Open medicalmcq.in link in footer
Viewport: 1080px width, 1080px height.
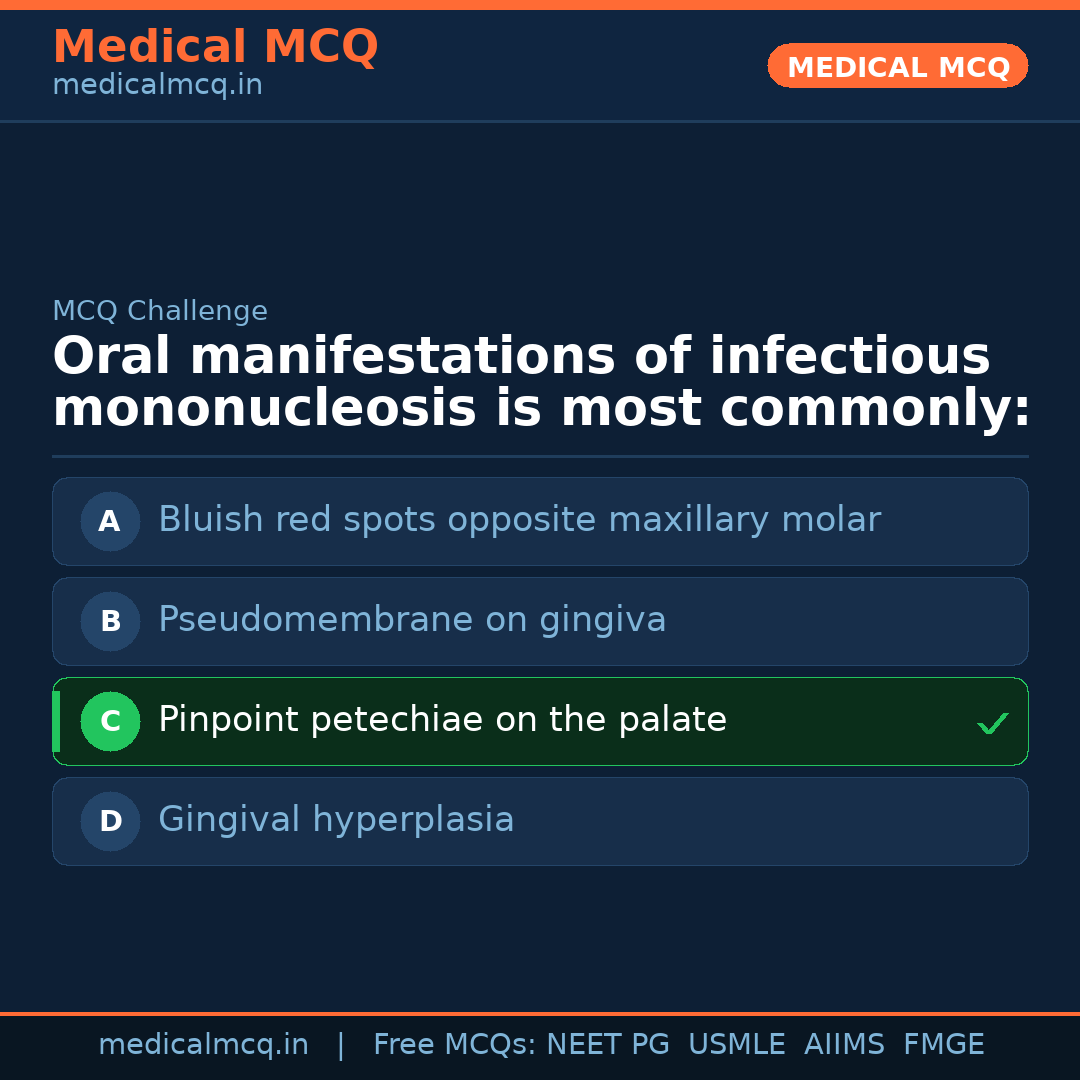pos(203,1045)
